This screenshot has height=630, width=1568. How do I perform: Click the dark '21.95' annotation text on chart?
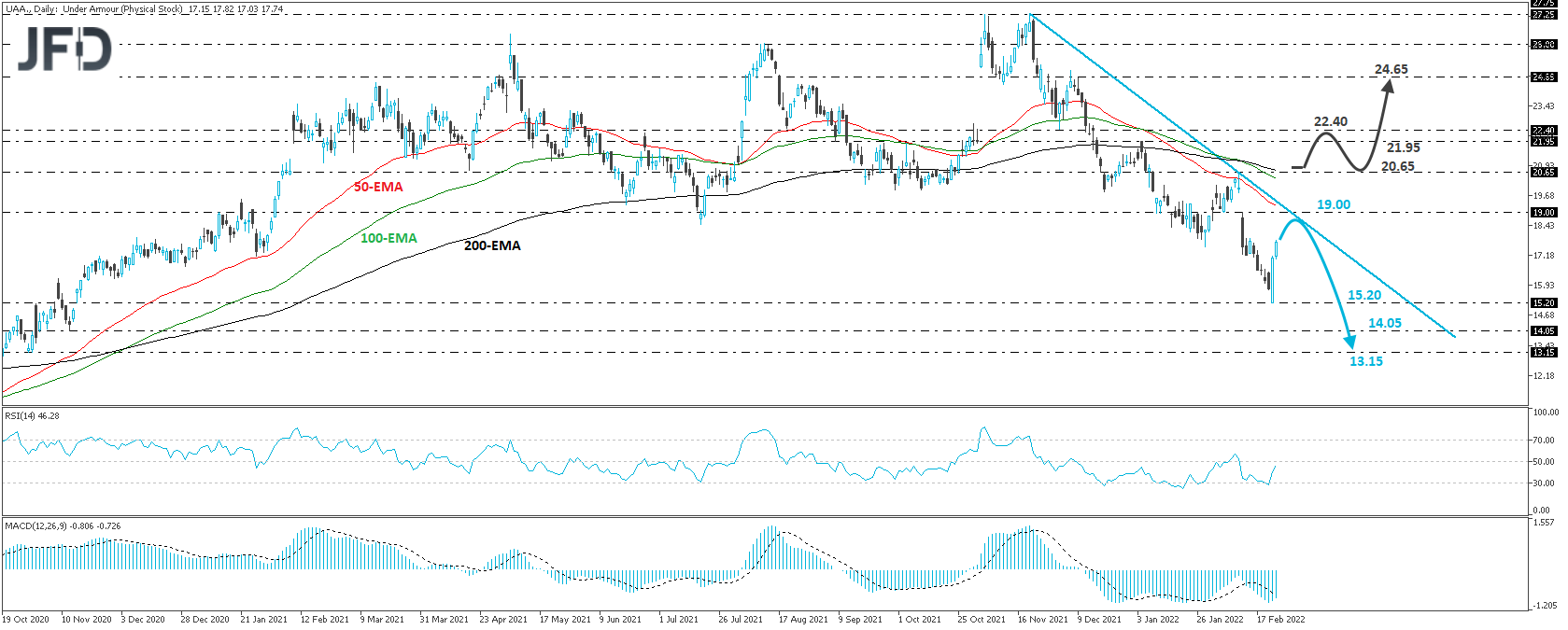pyautogui.click(x=1403, y=148)
